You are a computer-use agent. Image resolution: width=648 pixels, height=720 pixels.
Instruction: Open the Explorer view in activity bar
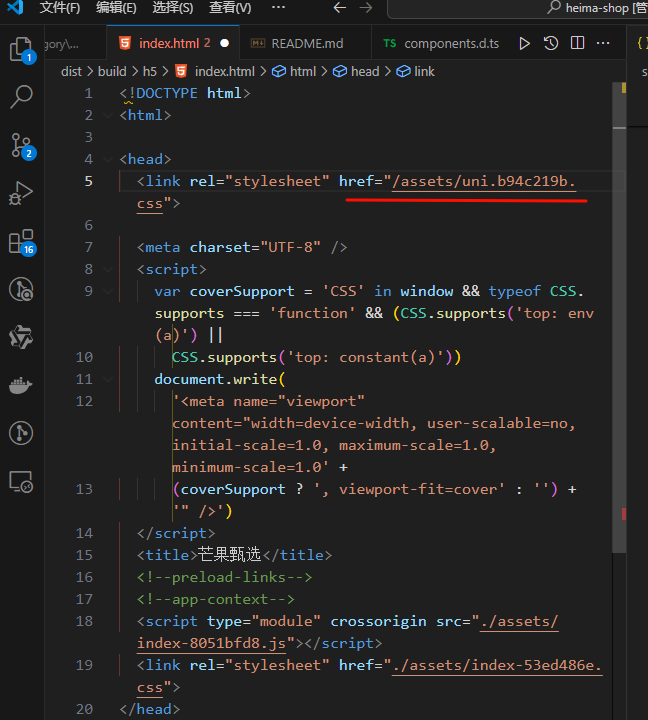pyautogui.click(x=21, y=49)
